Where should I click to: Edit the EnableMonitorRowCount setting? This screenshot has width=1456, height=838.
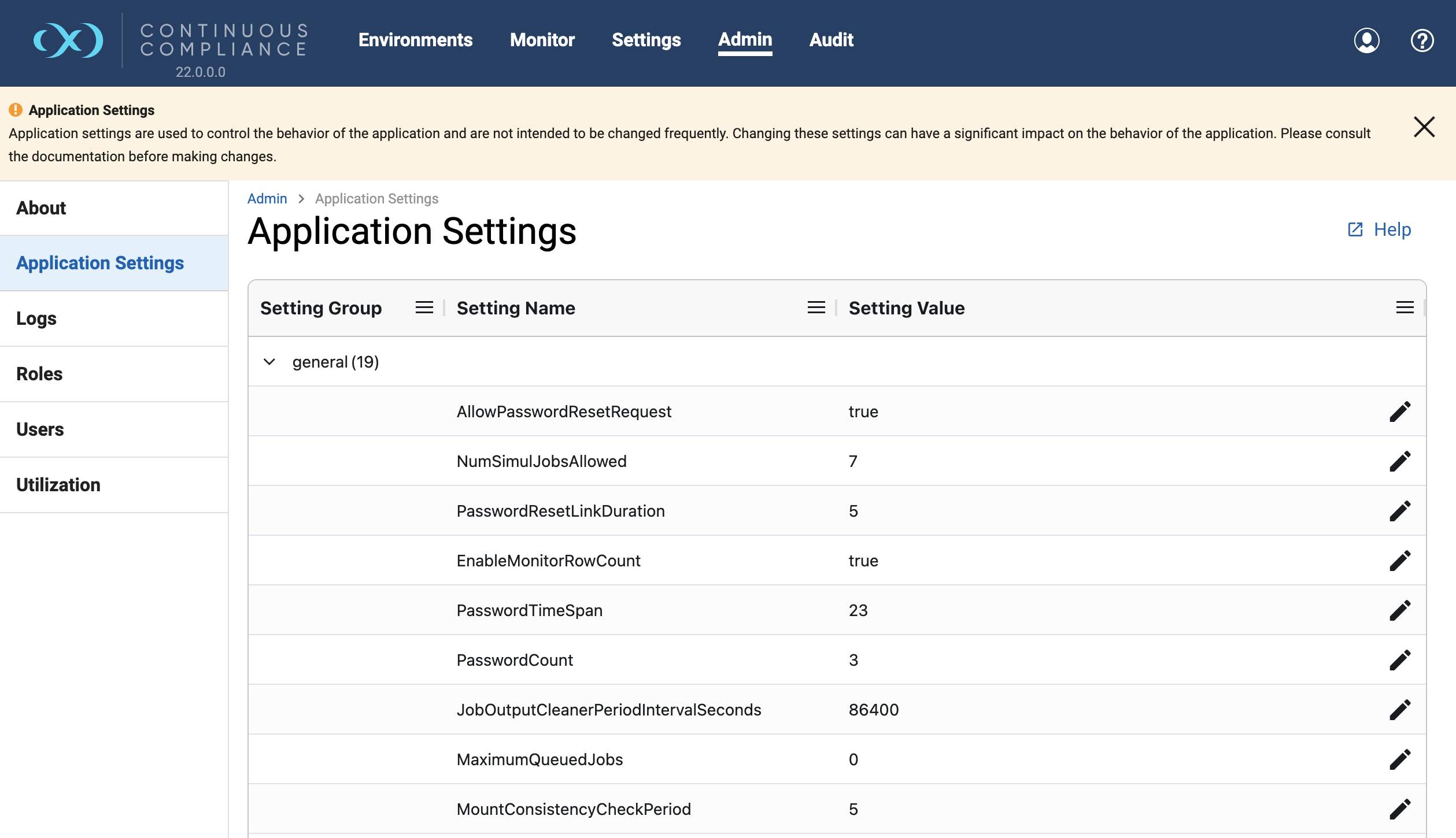pos(1400,561)
